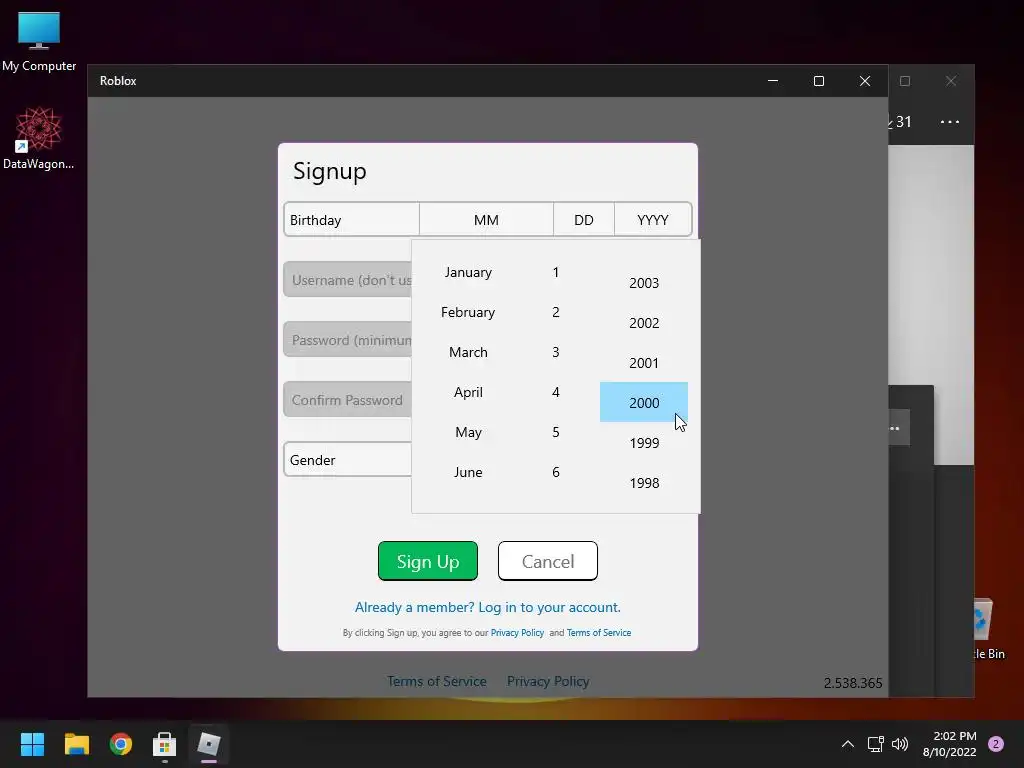
Task: Select January in month list
Action: tap(468, 272)
